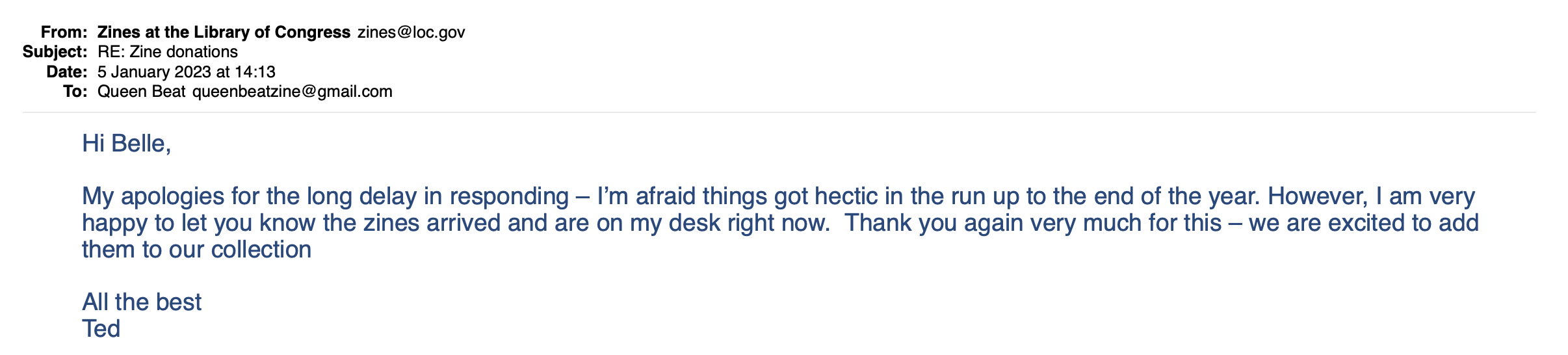Click the From: header label
1568x355 pixels.
pyautogui.click(x=64, y=33)
